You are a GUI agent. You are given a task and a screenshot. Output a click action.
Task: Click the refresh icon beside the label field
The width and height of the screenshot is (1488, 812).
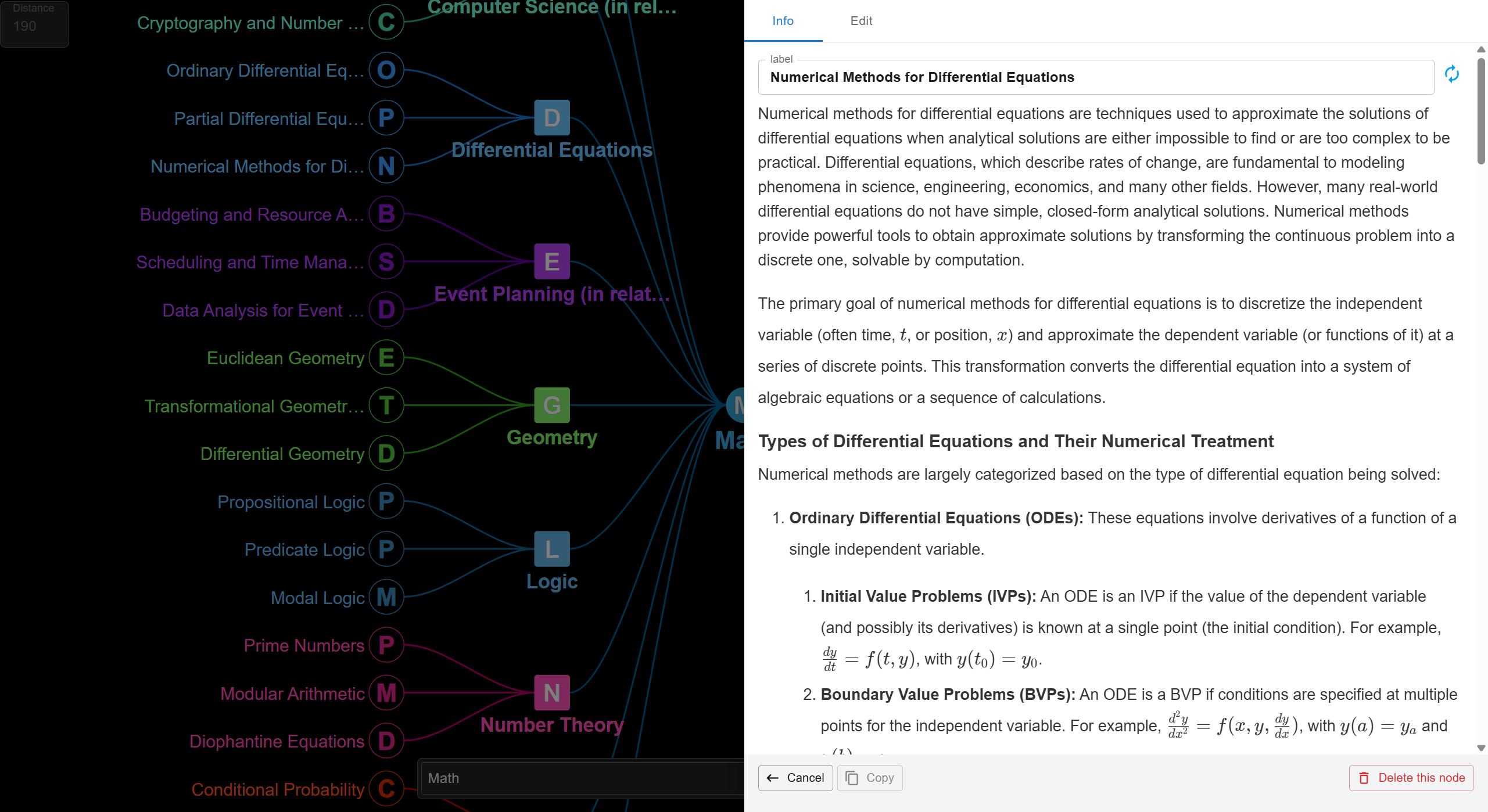(x=1451, y=74)
